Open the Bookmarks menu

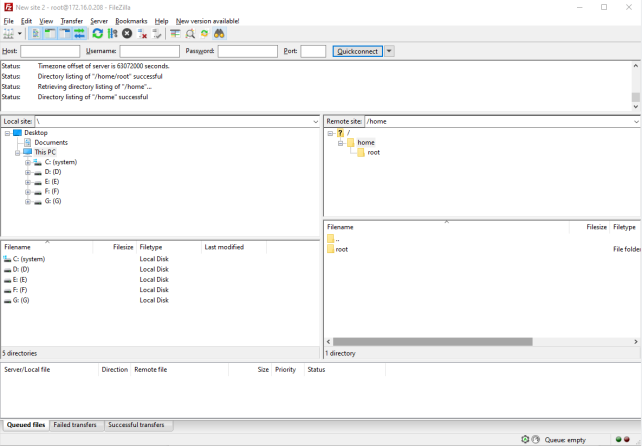coord(130,20)
